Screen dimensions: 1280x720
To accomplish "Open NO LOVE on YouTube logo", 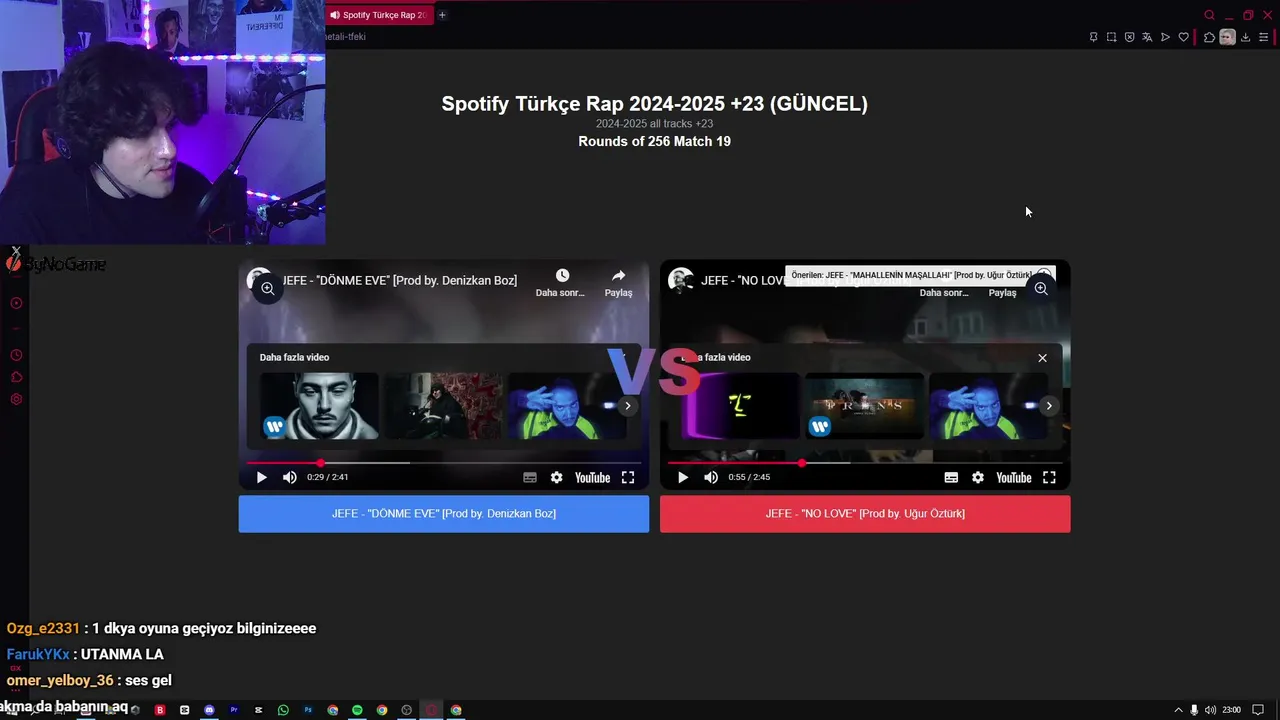I will pos(1013,478).
